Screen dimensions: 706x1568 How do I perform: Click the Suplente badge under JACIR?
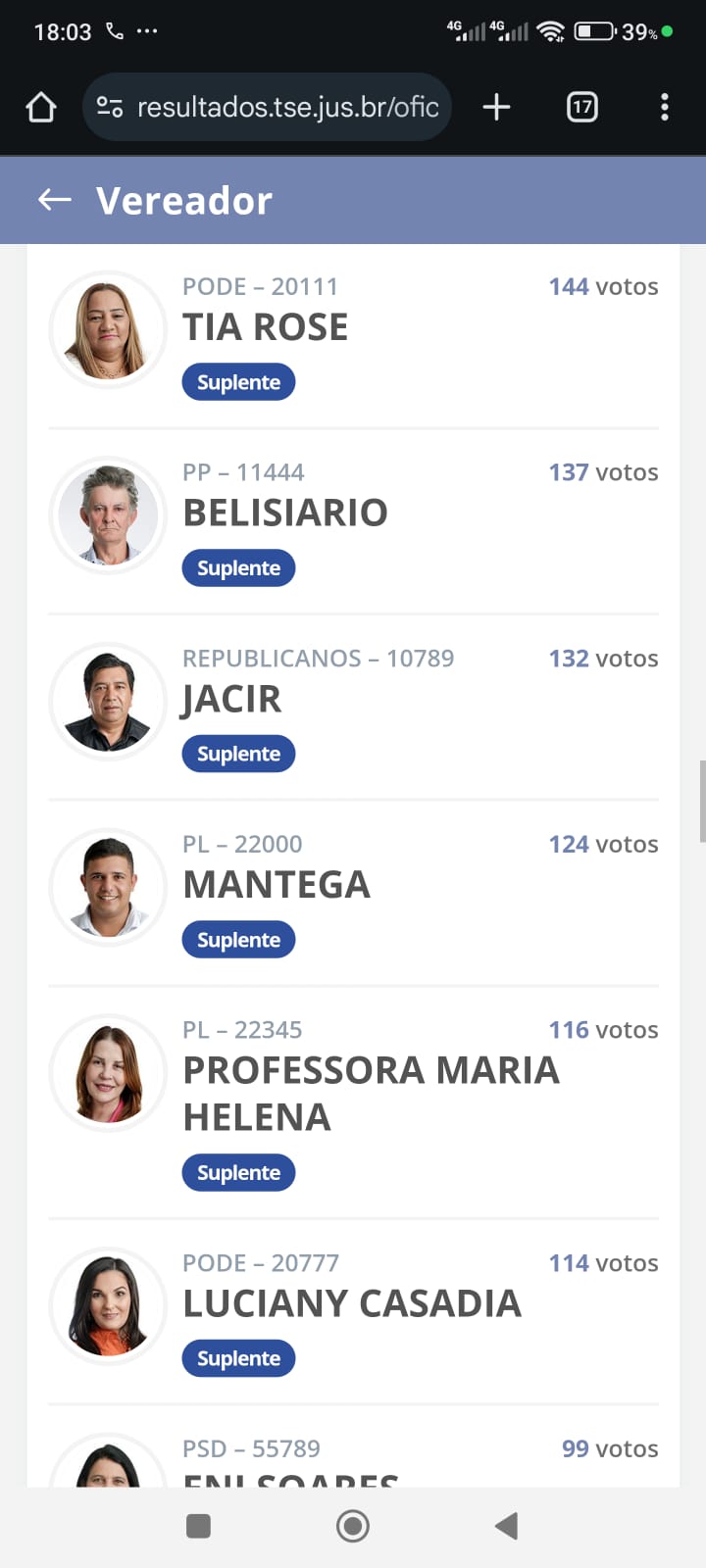238,754
